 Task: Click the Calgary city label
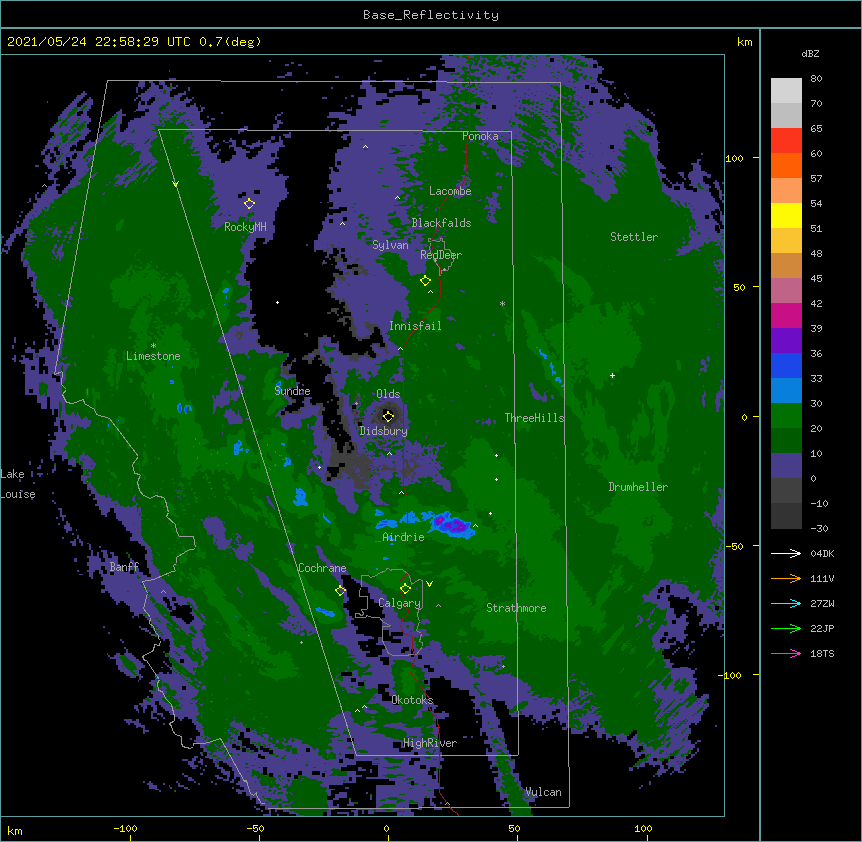coord(400,603)
